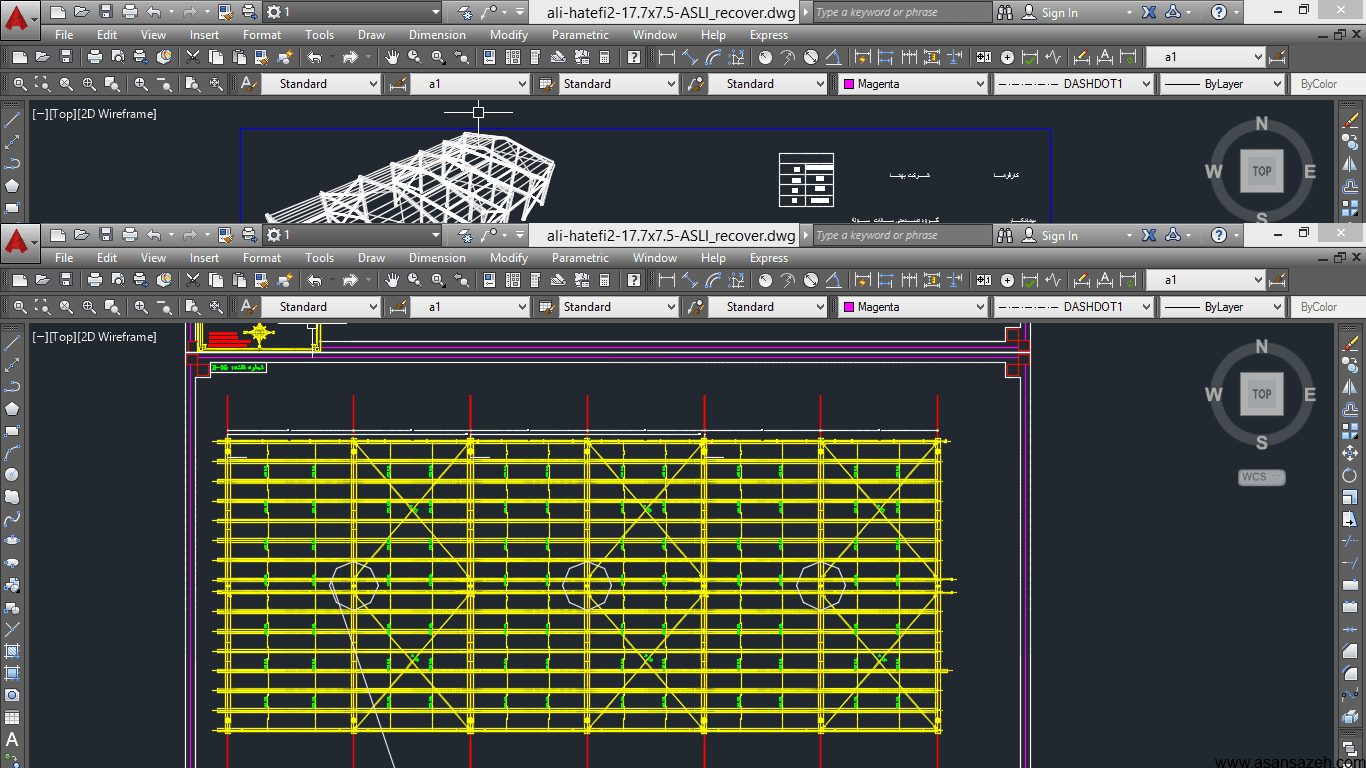Activate the Move modify tool
The height and width of the screenshot is (768, 1366).
[1350, 453]
